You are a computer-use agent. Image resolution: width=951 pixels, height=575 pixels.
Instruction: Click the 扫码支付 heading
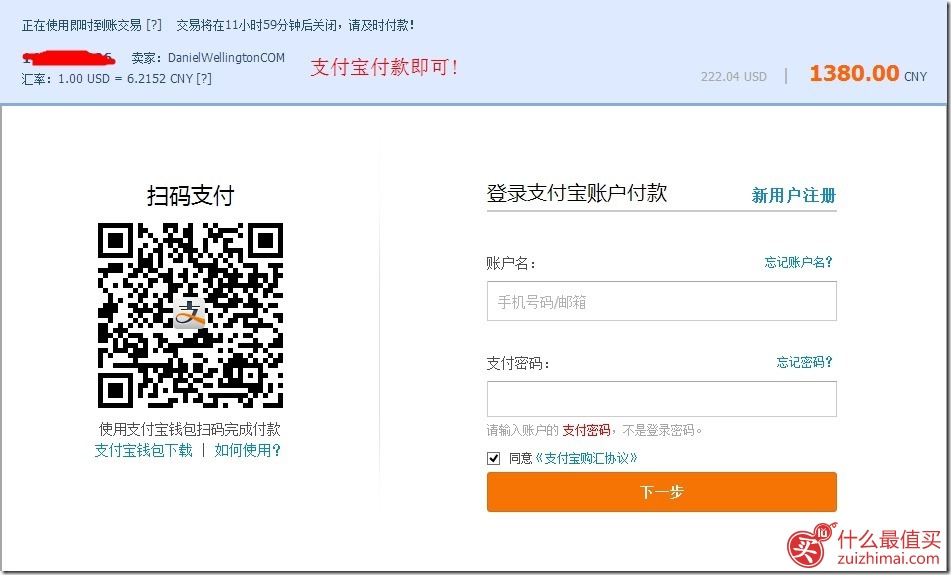(x=190, y=196)
